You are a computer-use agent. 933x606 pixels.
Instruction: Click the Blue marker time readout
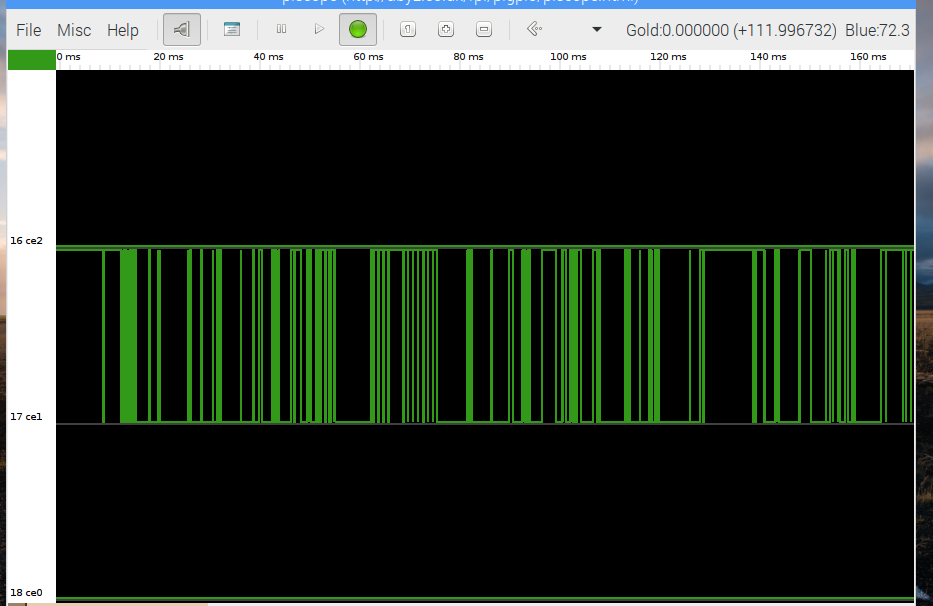877,30
